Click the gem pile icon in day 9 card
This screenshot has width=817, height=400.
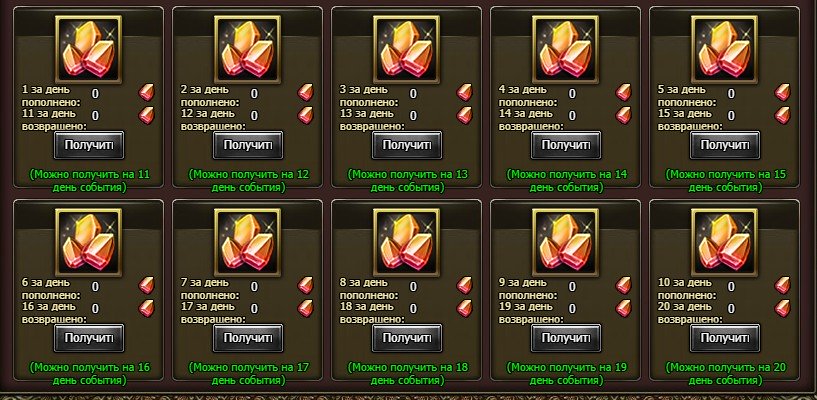(x=566, y=242)
